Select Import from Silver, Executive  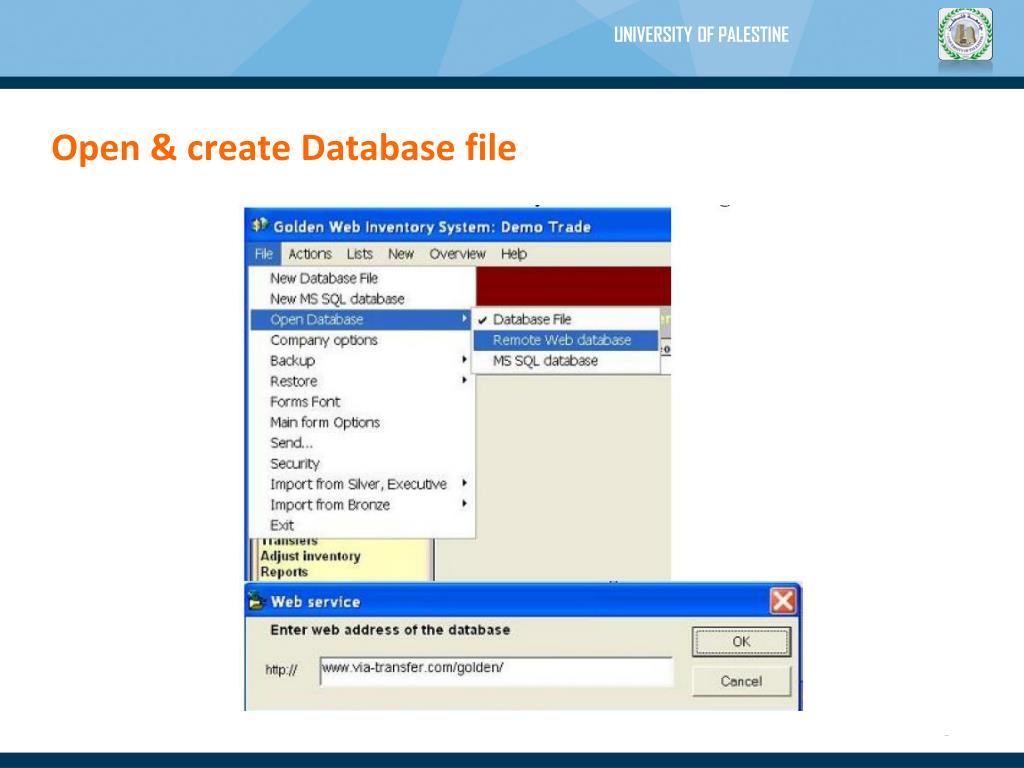362,484
